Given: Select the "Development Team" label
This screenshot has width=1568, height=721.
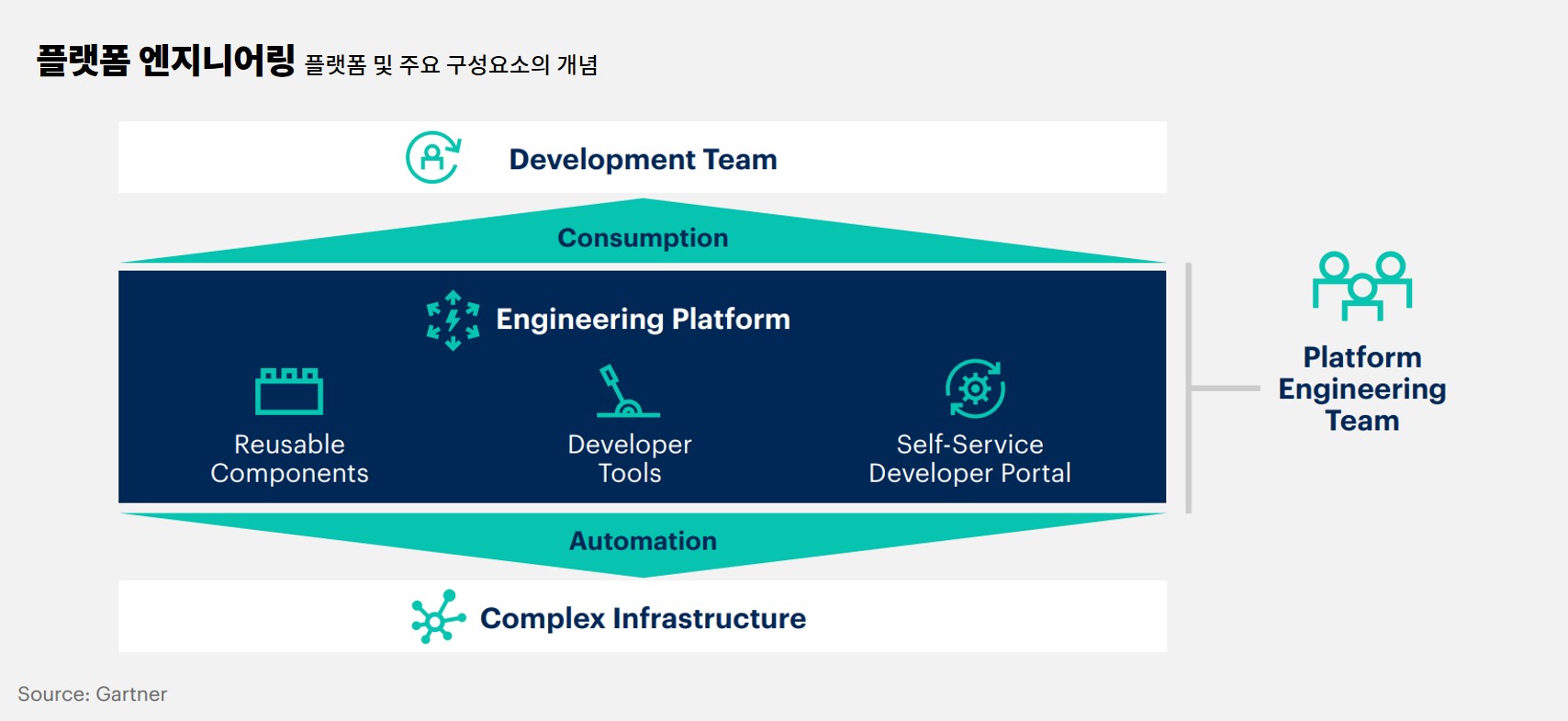Looking at the screenshot, I should click(x=643, y=160).
